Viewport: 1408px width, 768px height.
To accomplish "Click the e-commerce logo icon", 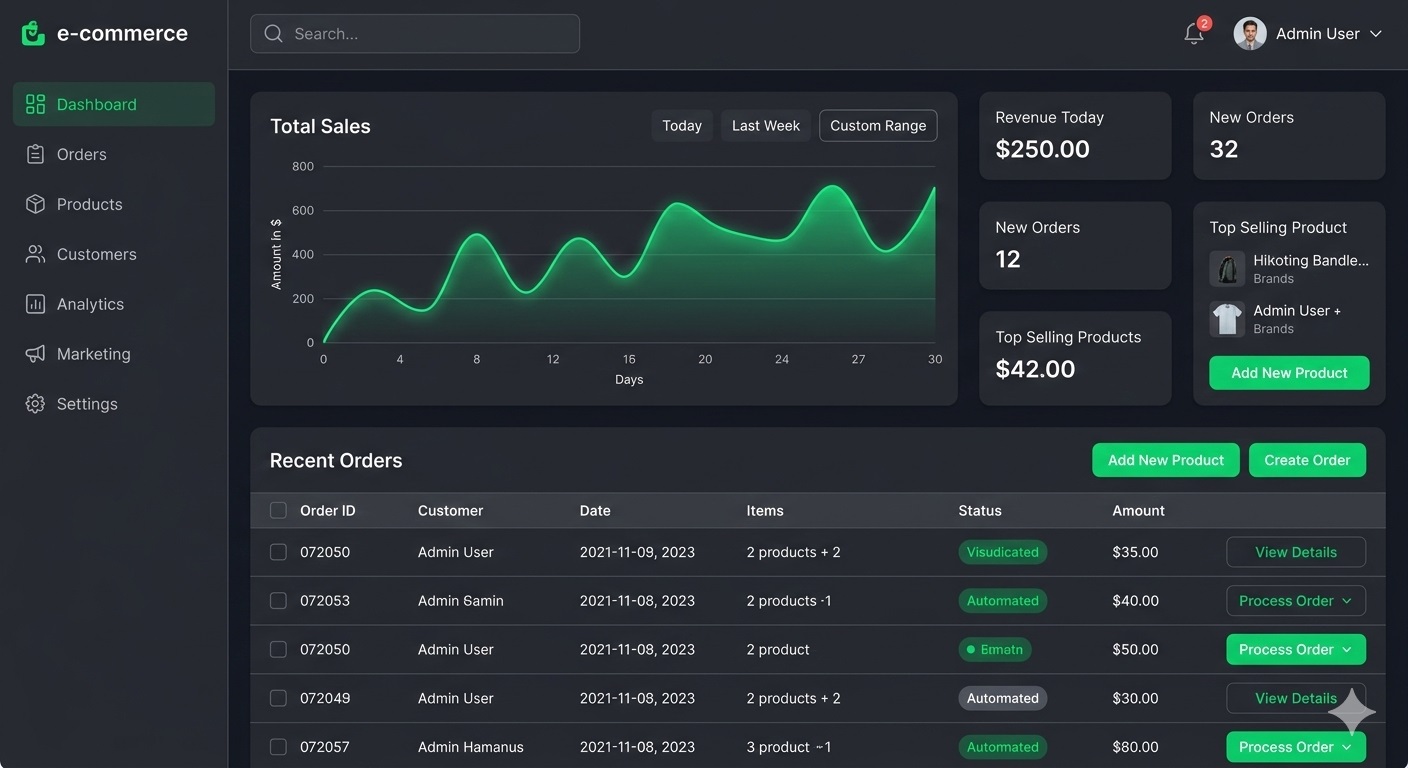I will pos(32,32).
